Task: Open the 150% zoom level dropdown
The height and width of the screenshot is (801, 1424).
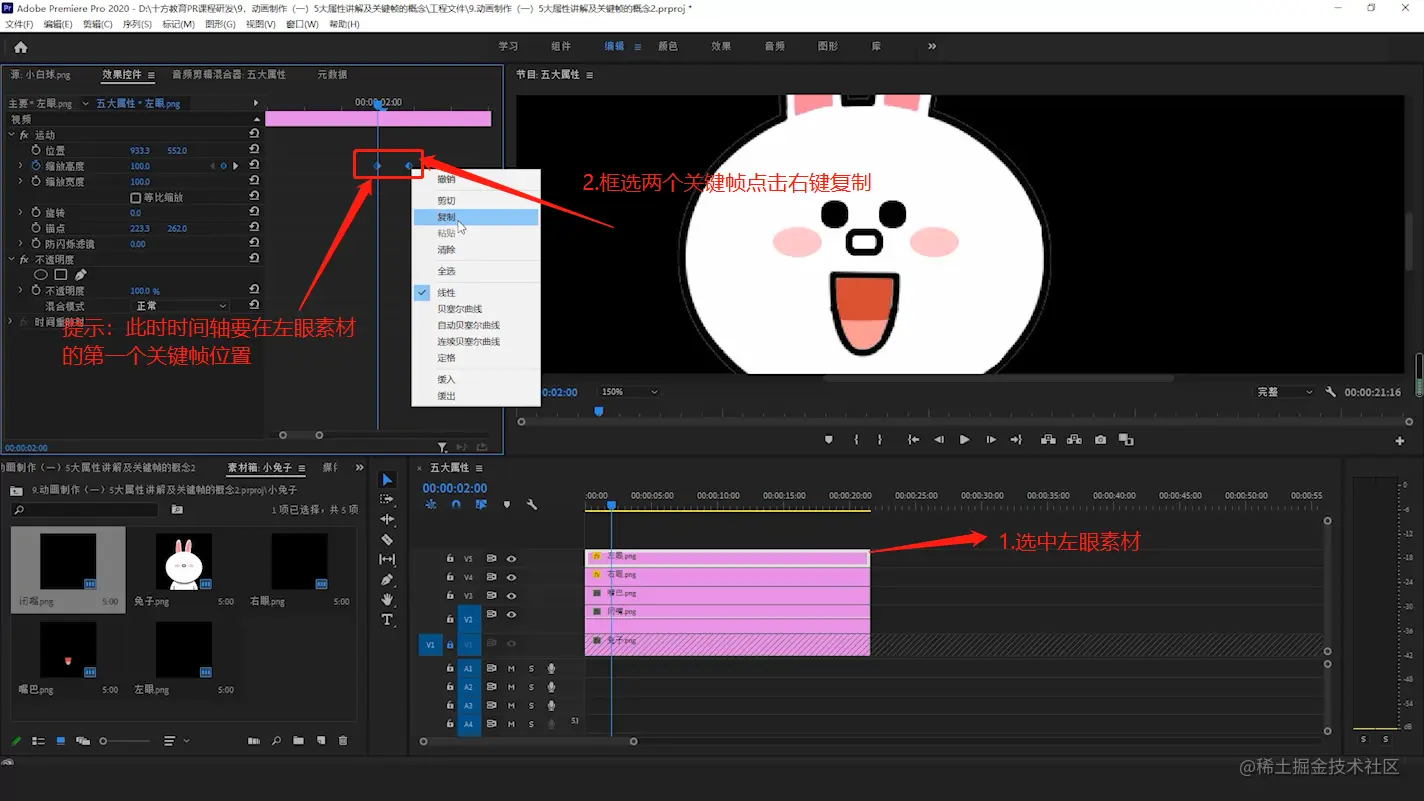Action: (x=628, y=392)
